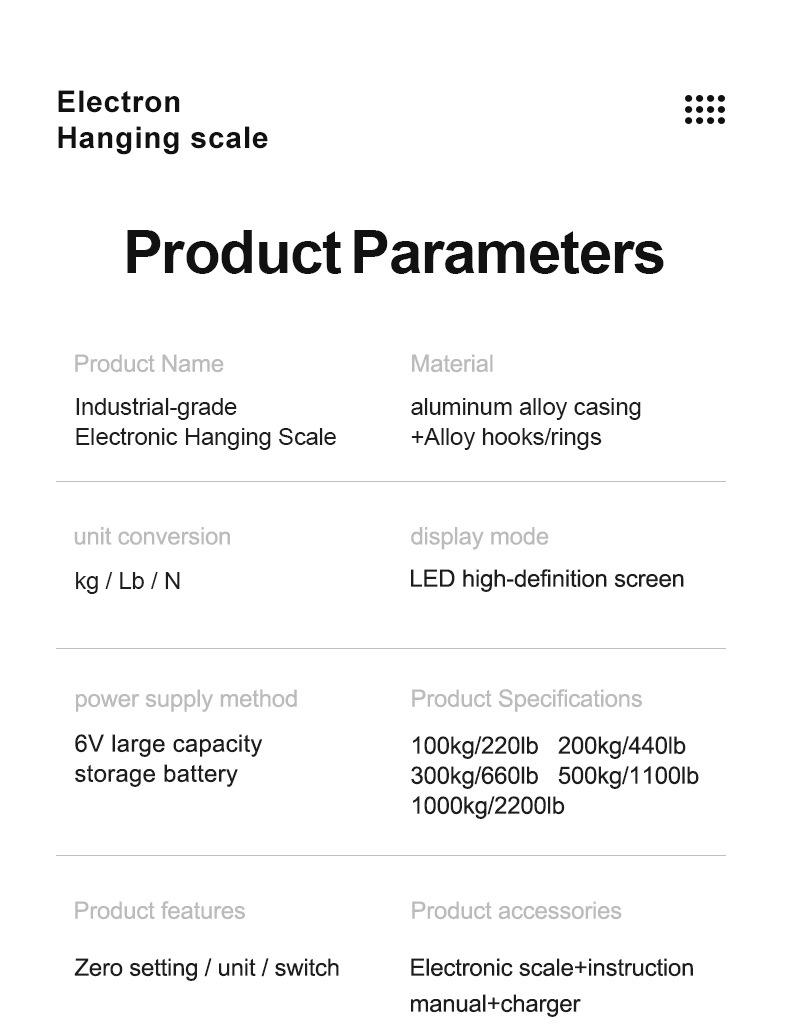The image size is (790, 1034).
Task: Click the "Product Parameters" heading
Action: click(394, 252)
